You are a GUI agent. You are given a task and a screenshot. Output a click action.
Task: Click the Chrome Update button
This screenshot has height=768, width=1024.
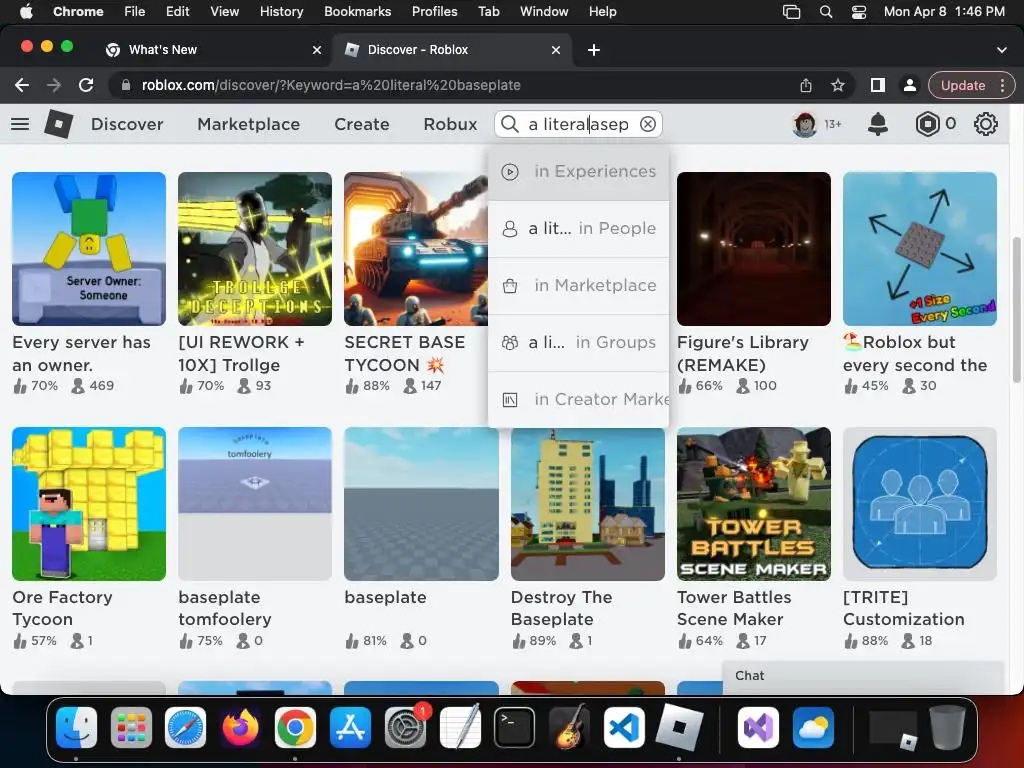pos(963,85)
